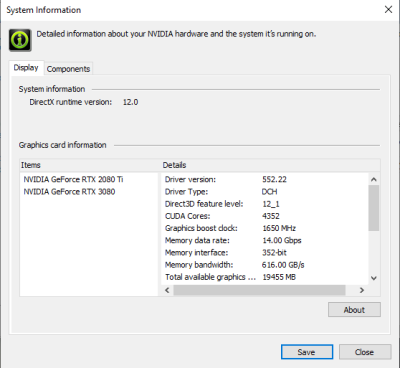This screenshot has height=368, width=400.
Task: Click the About button
Action: point(354,310)
